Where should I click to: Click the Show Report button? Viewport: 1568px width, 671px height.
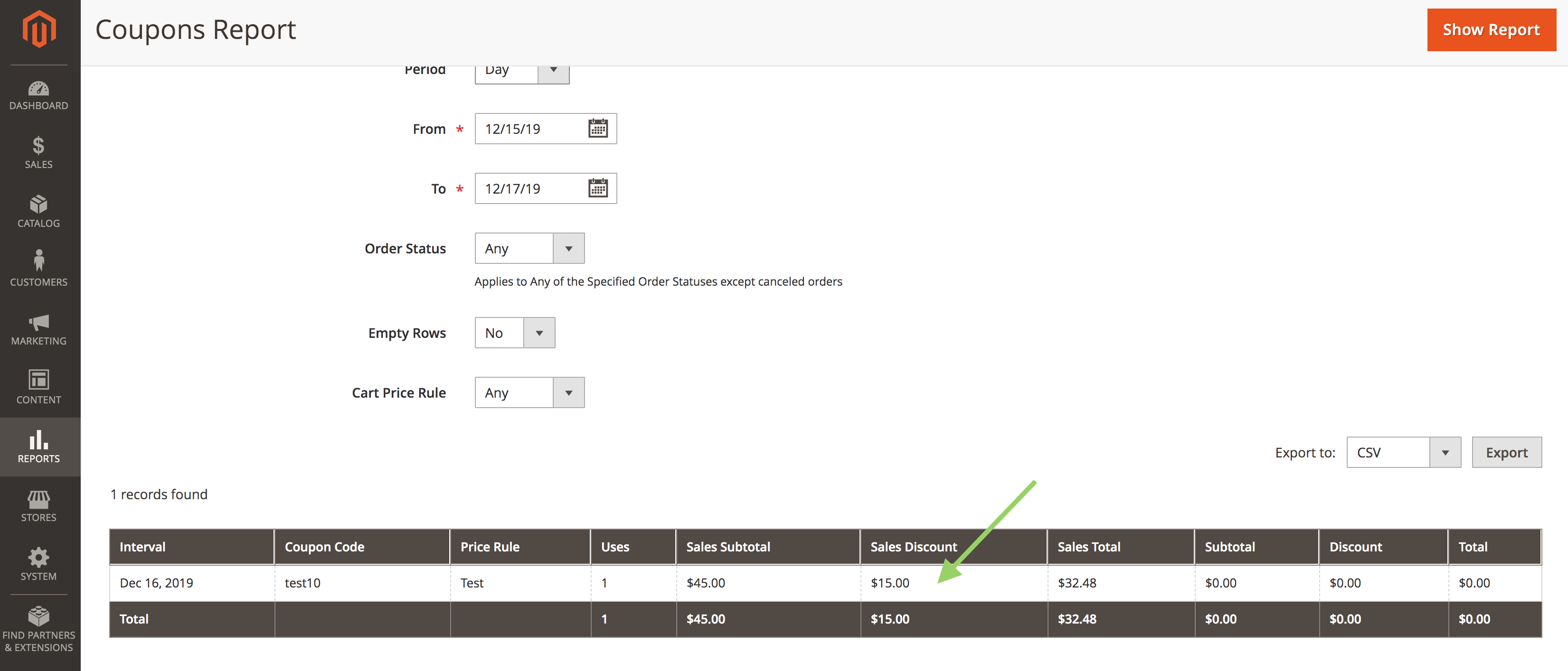(1491, 29)
